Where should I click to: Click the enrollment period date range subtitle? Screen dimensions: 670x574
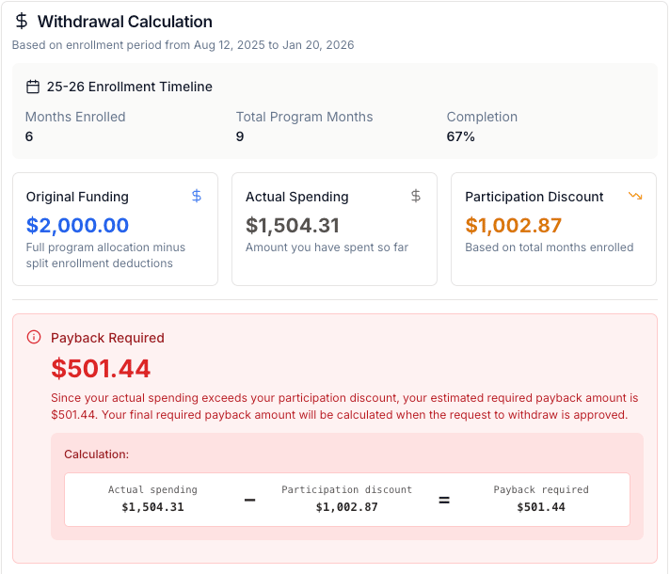[x=183, y=45]
